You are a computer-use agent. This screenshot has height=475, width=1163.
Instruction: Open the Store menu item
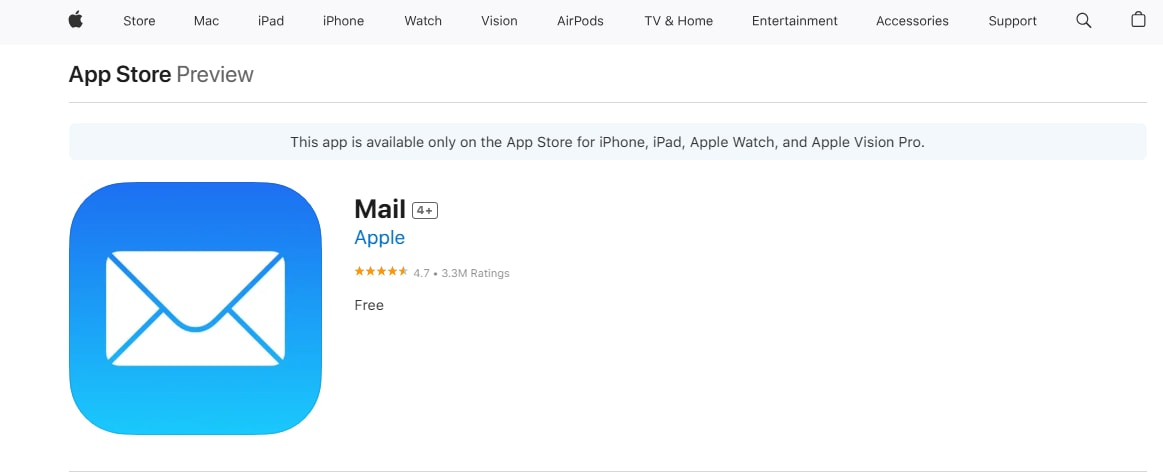[x=139, y=21]
